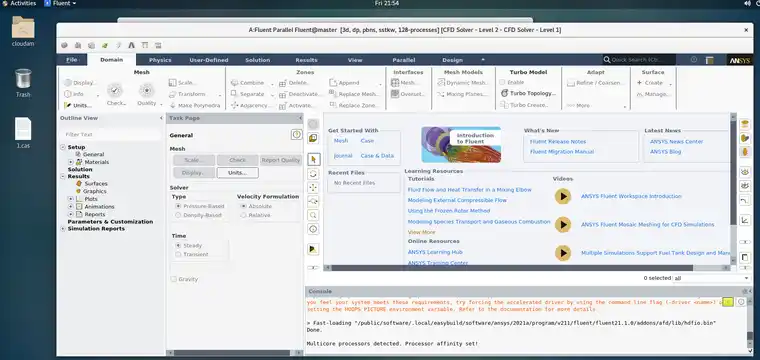Click the axes plot icon in right toolbar
Screen dimensions: 760x360
point(745,220)
